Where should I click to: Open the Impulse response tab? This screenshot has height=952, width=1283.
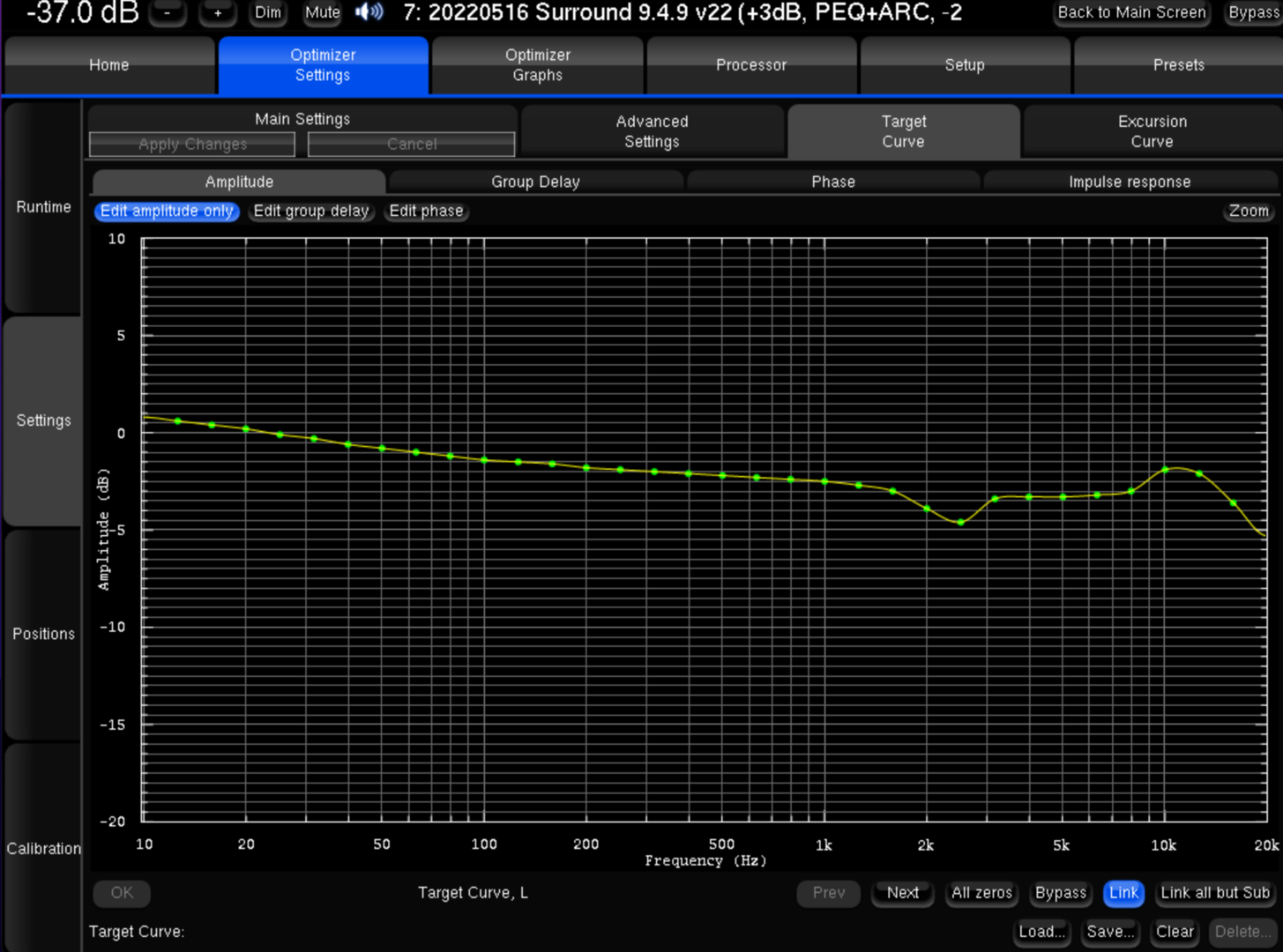point(1130,182)
